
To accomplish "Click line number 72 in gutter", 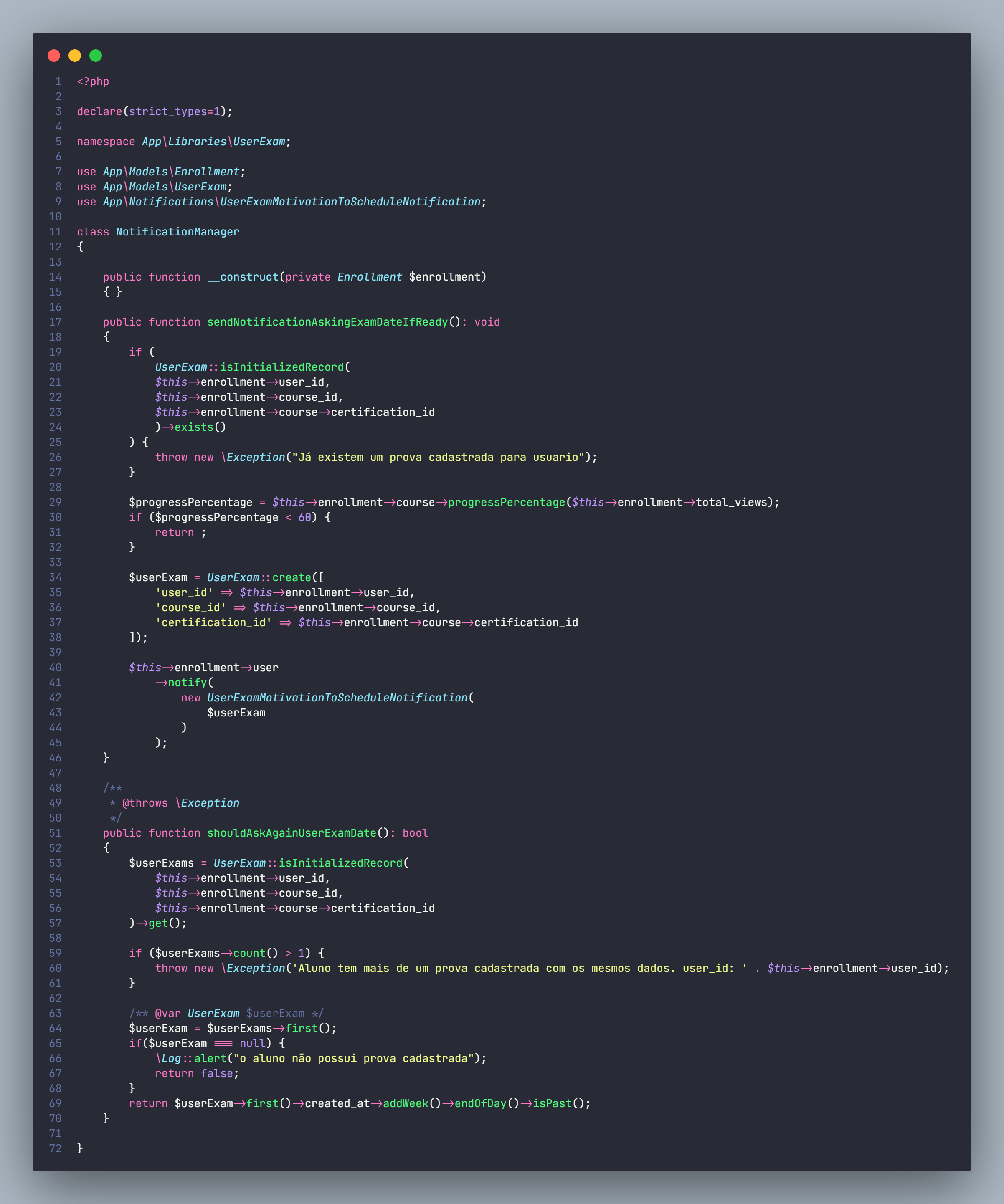I will pos(55,1148).
